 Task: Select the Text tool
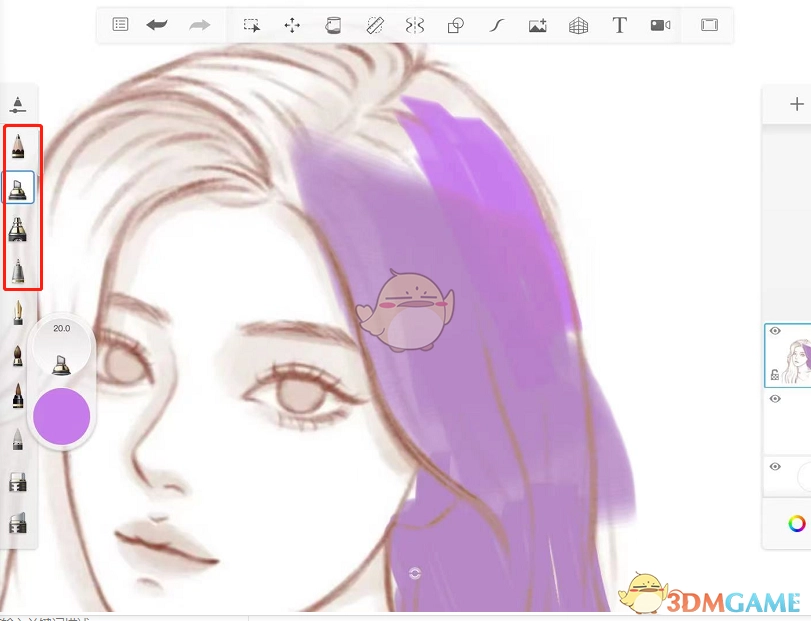coord(620,25)
